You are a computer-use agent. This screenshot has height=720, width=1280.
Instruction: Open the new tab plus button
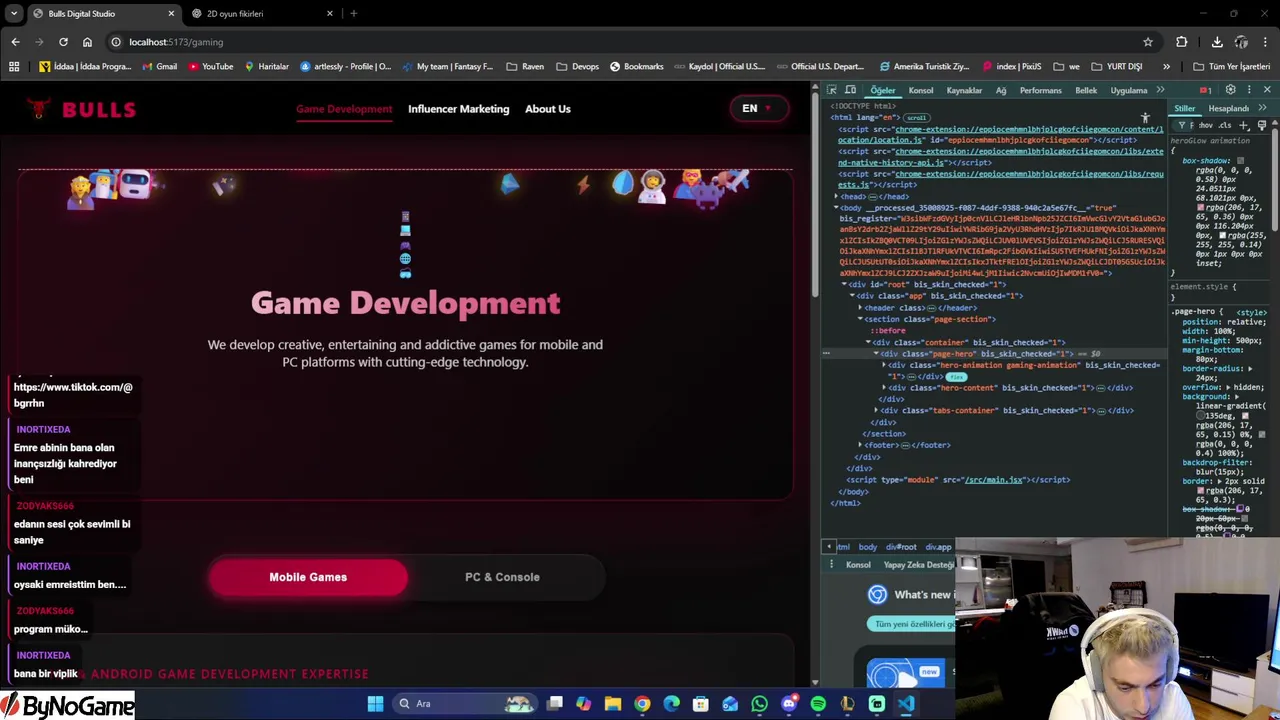point(353,14)
